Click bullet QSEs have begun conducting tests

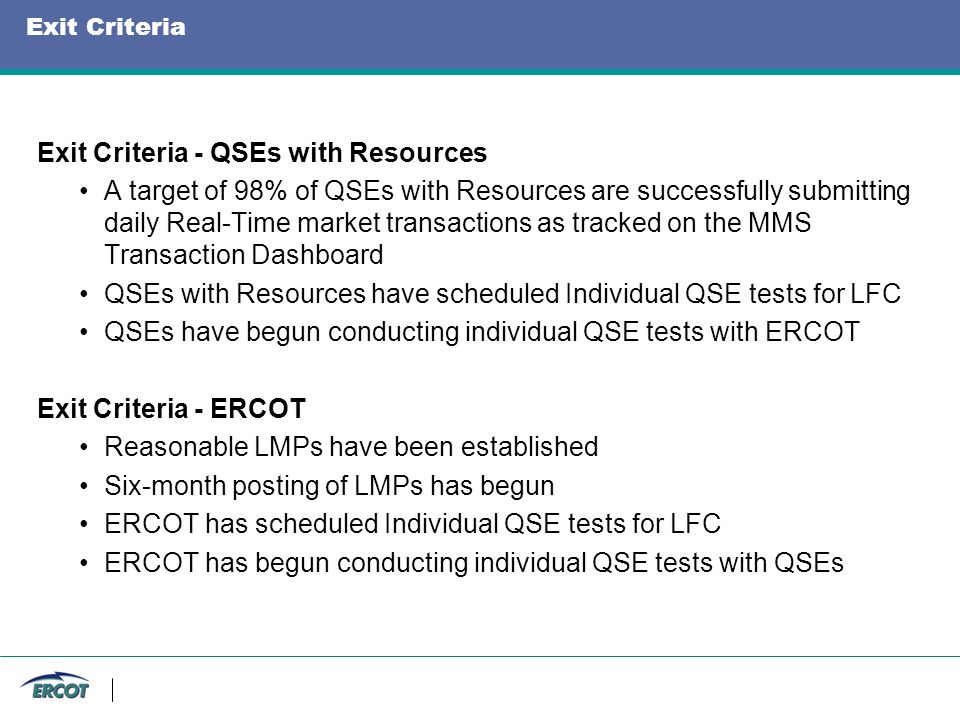click(x=482, y=332)
